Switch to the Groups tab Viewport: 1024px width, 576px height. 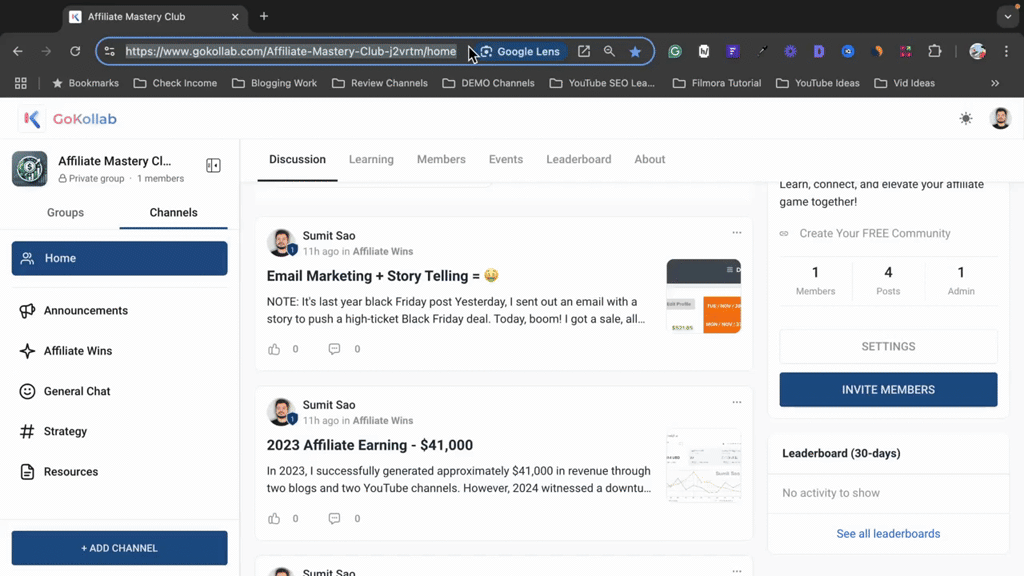point(65,212)
